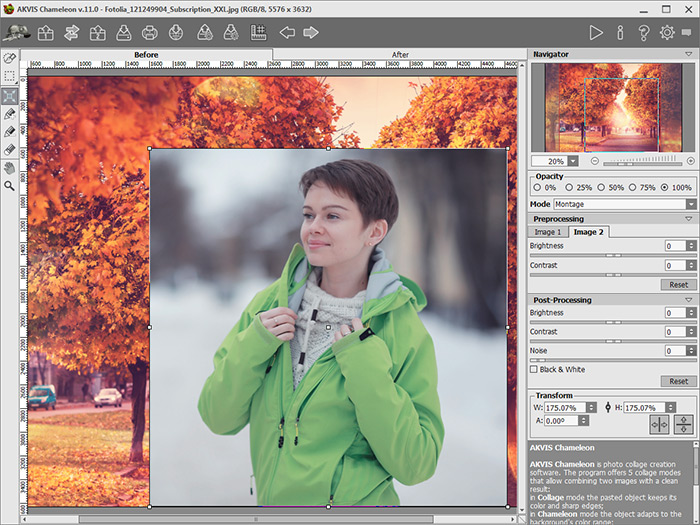Click the publish/share globe icon
This screenshot has width=700, height=525.
(176, 33)
